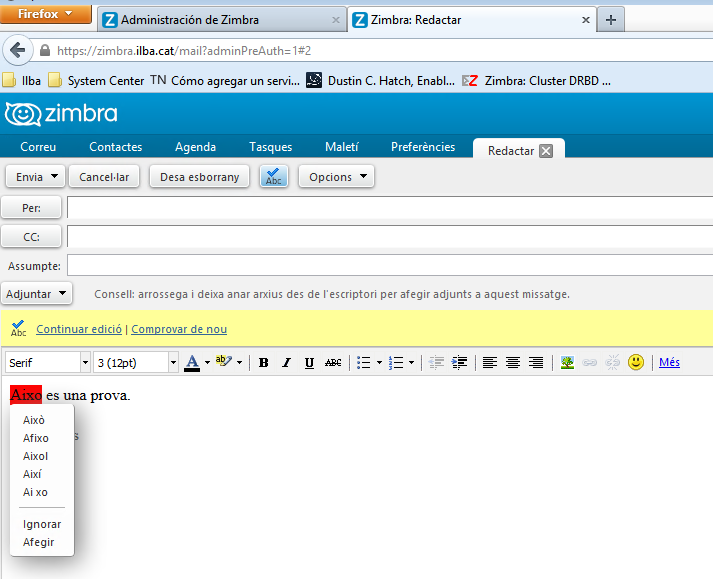This screenshot has width=713, height=579.
Task: Click into the CC address field
Action: [x=390, y=237]
